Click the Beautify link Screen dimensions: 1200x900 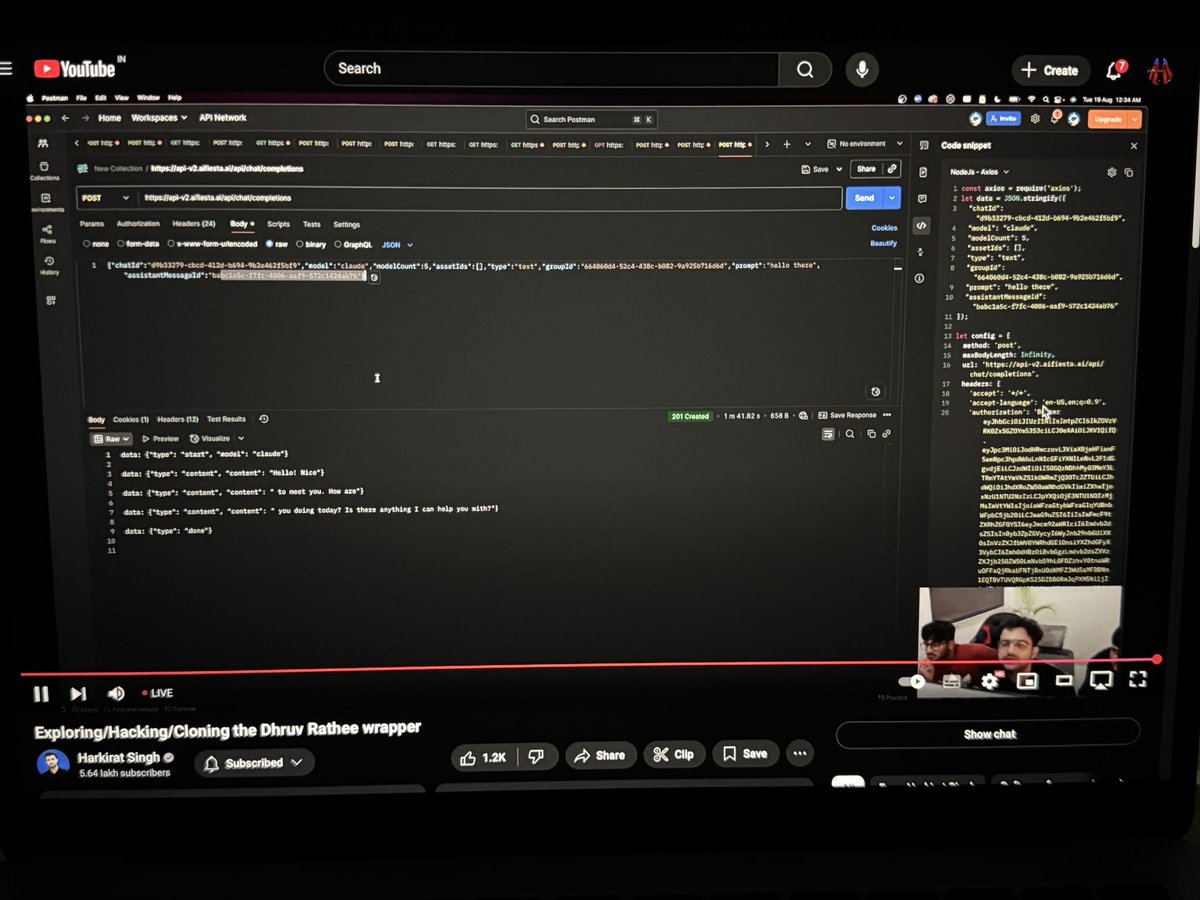pyautogui.click(x=884, y=243)
